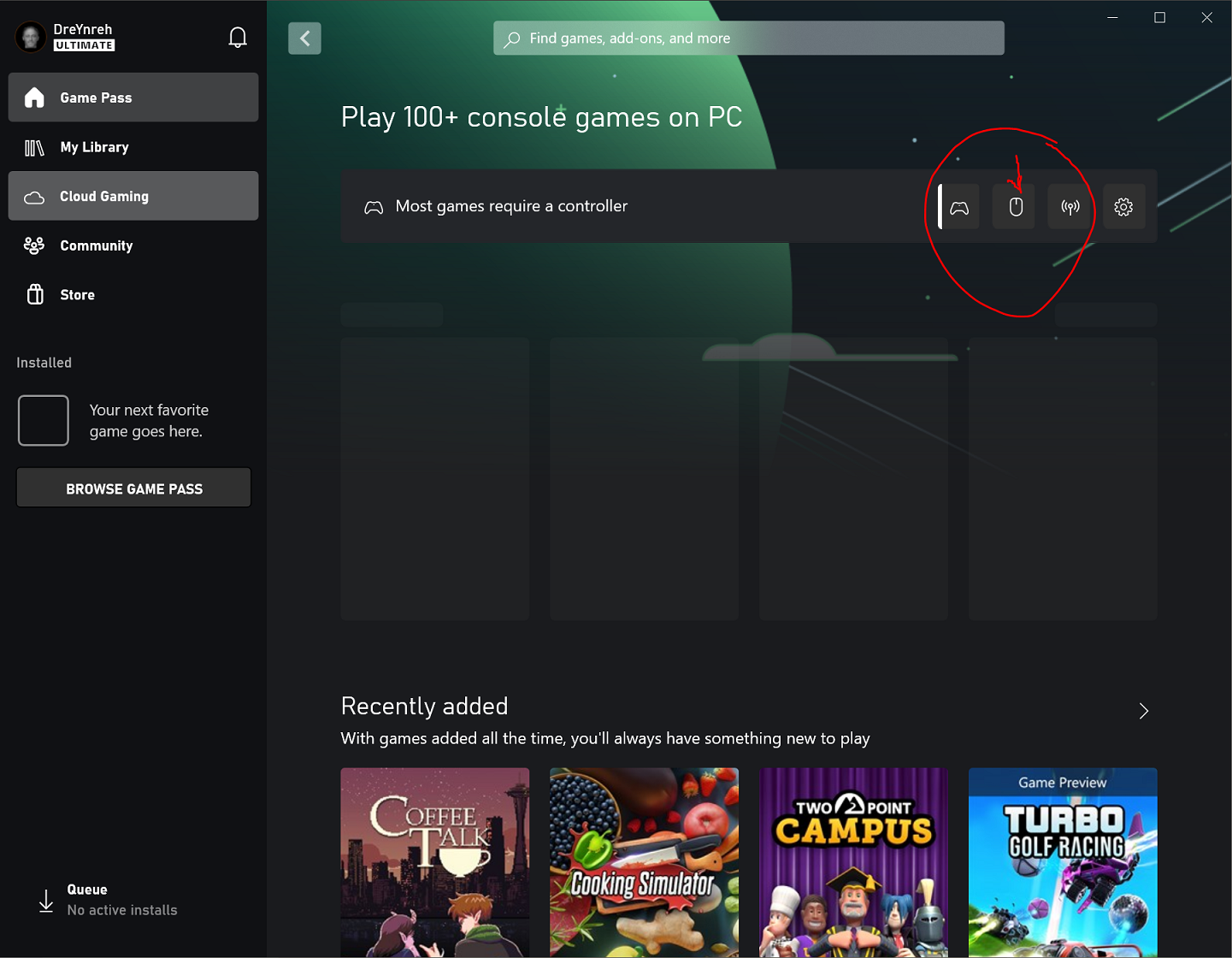Open the Game Pass tab
The height and width of the screenshot is (958, 1232).
tap(133, 98)
